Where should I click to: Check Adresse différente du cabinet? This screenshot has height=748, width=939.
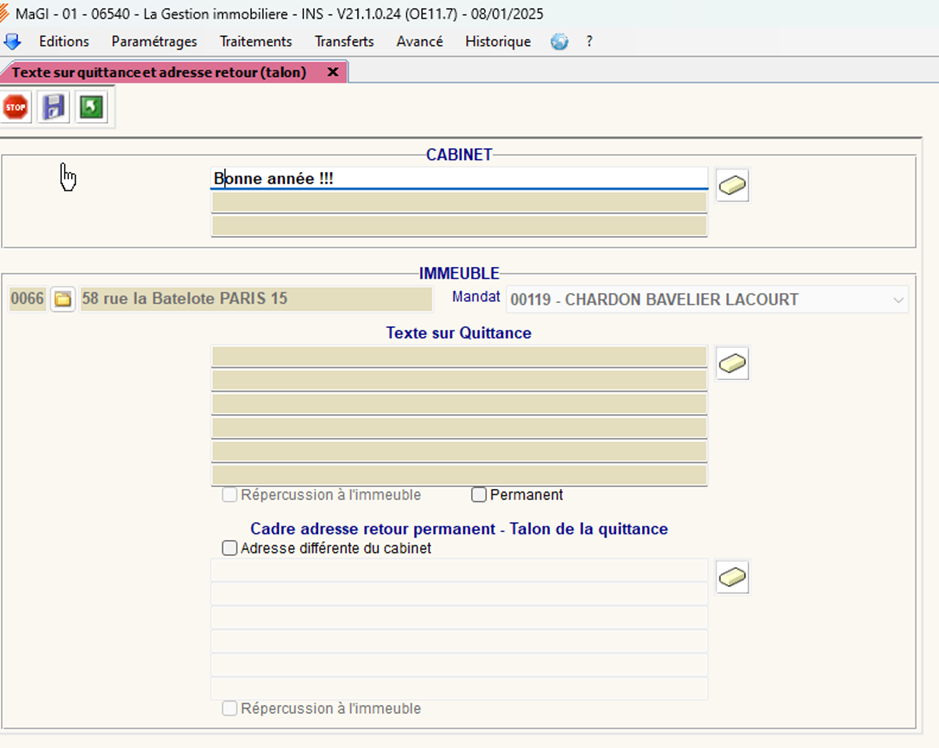click(230, 548)
